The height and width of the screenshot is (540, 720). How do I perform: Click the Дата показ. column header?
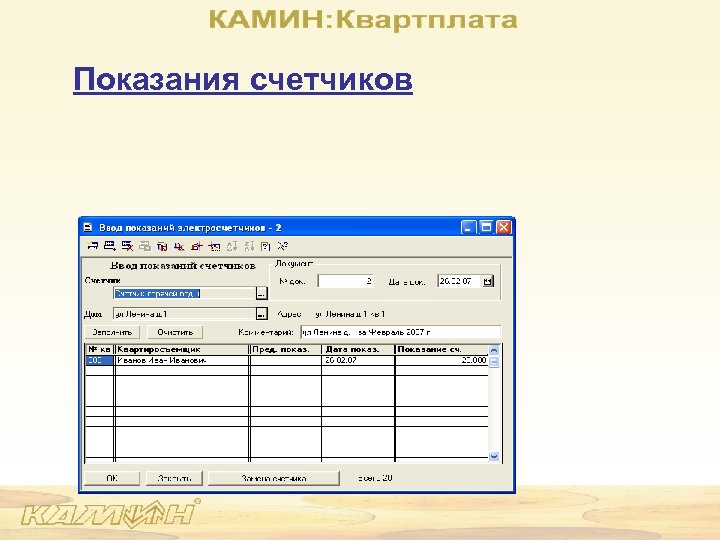click(x=358, y=349)
